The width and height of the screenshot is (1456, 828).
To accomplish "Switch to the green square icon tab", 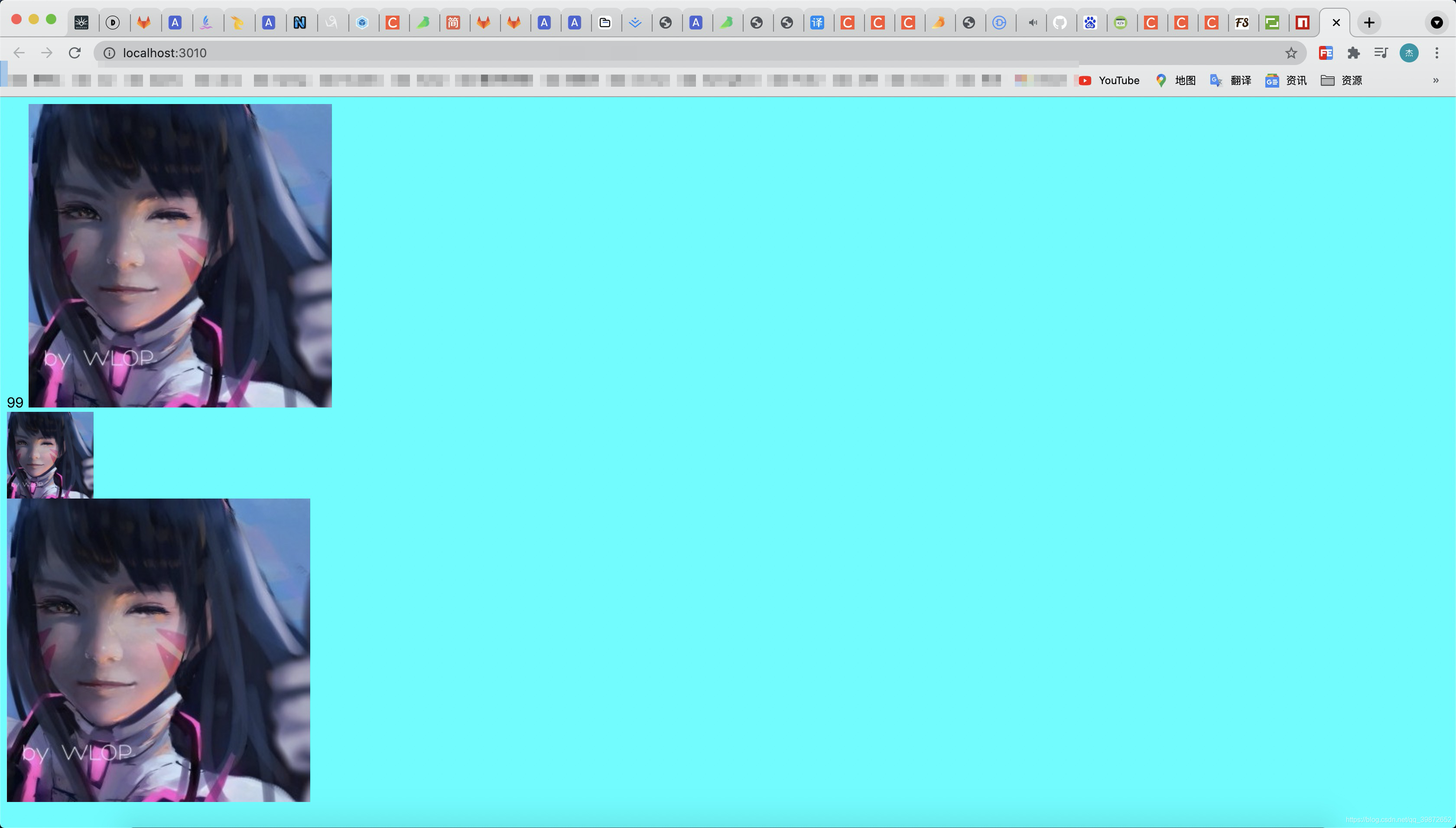I will click(1272, 23).
